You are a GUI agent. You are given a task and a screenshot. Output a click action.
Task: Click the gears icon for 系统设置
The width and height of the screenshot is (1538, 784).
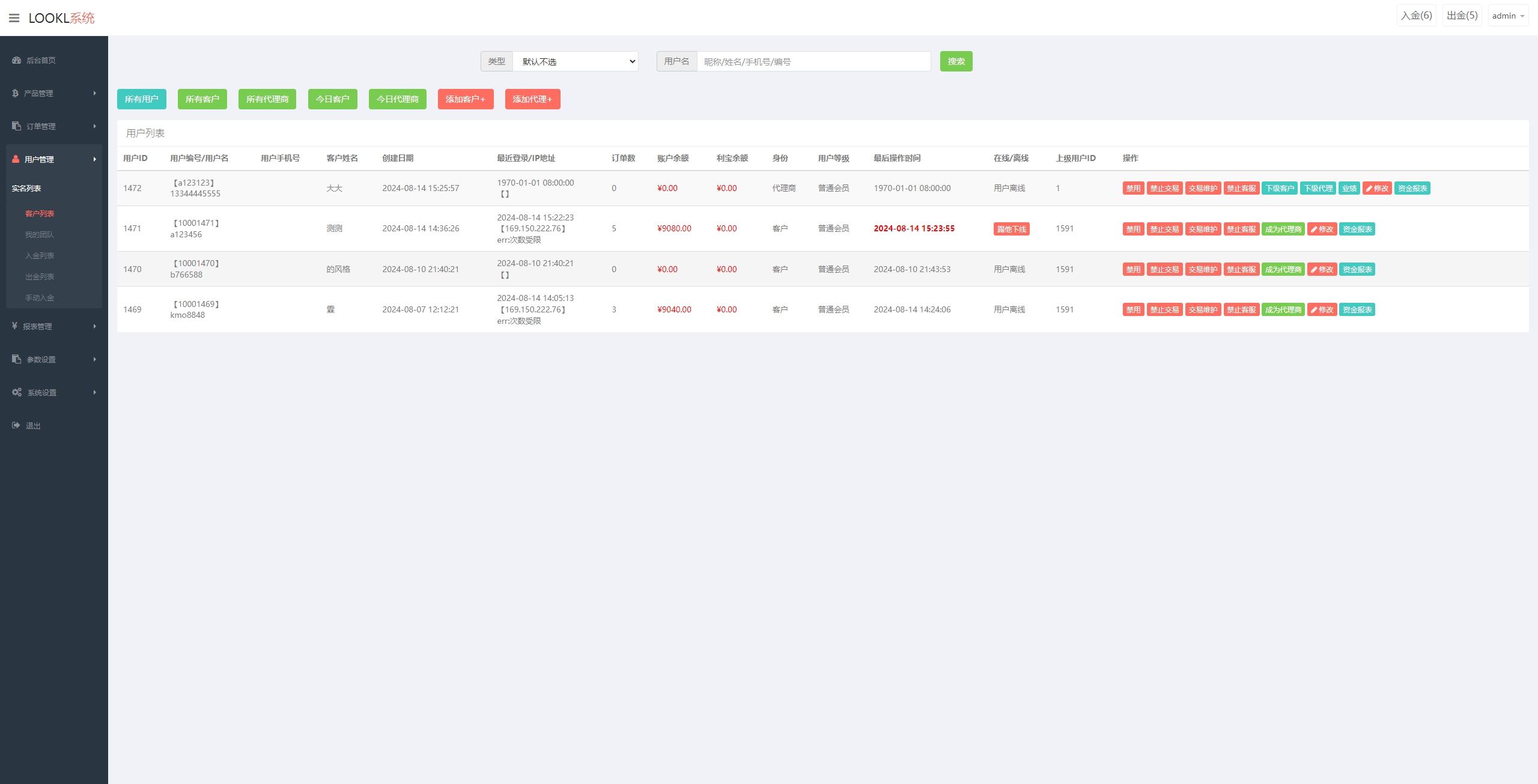(x=17, y=392)
